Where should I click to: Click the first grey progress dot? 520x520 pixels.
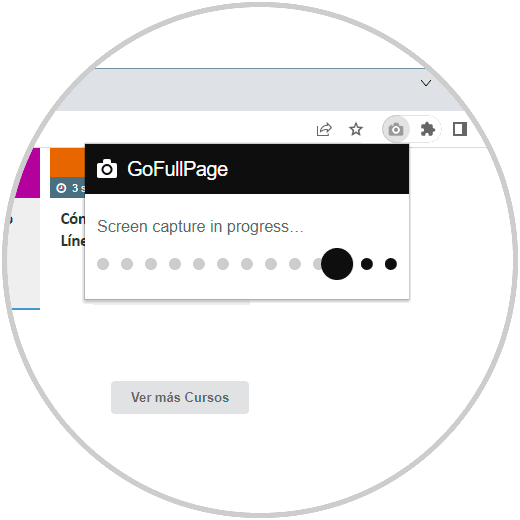pos(103,264)
